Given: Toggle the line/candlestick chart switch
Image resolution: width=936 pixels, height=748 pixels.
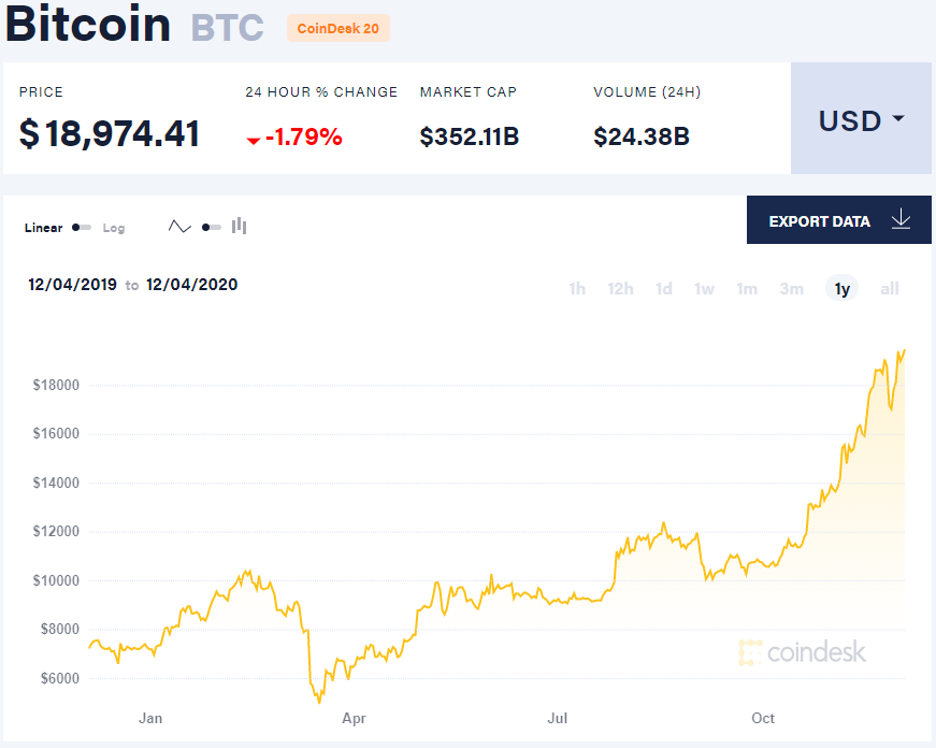Looking at the screenshot, I should tap(211, 227).
